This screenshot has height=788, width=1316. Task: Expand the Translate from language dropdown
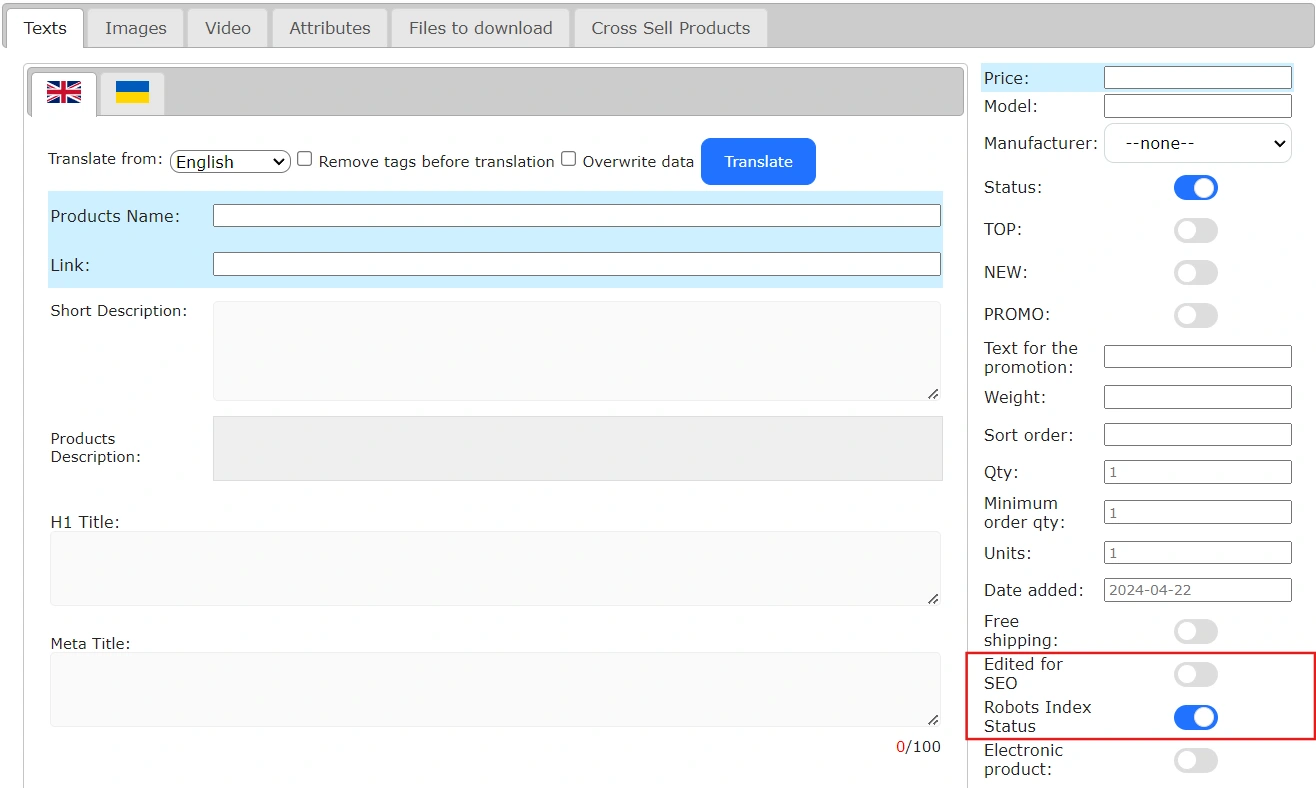click(x=230, y=162)
